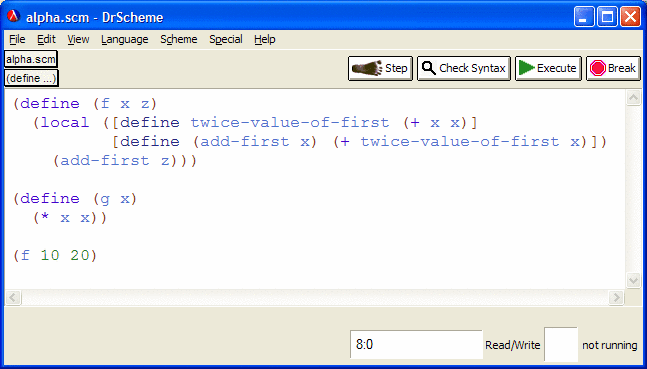Minimize the DrScheme window
The height and width of the screenshot is (369, 647).
tap(583, 17)
